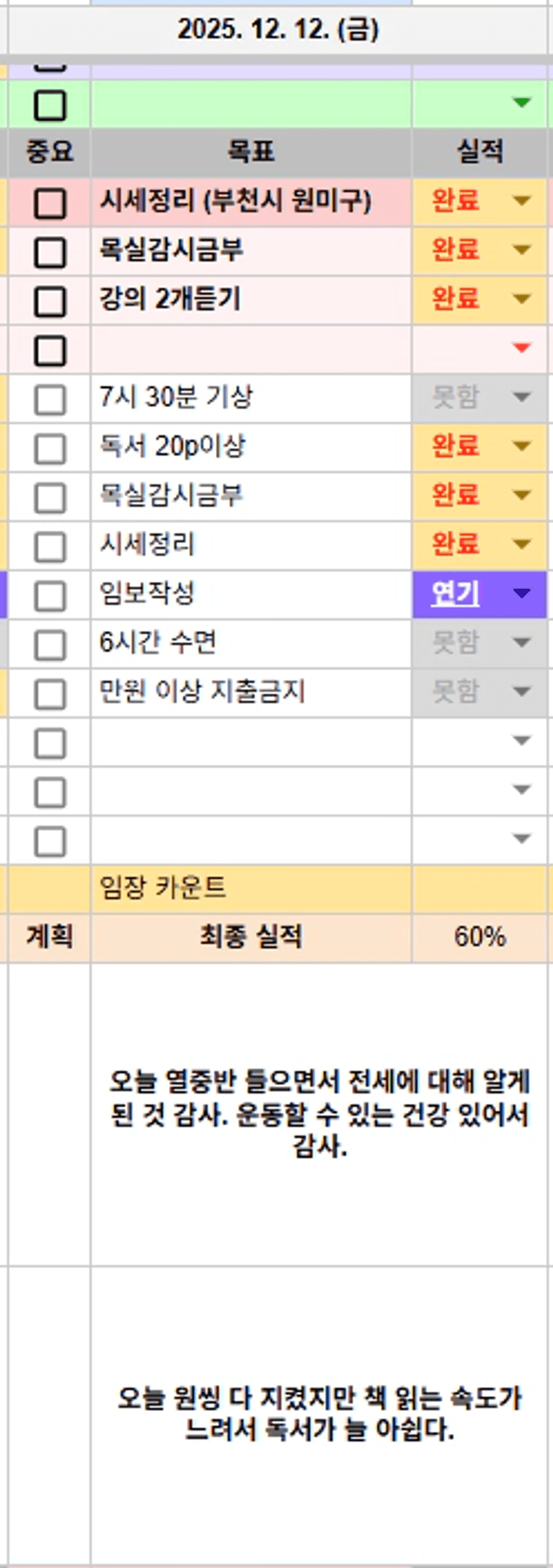Viewport: 553px width, 1568px height.
Task: Open status dropdown for 시세정리 (부천시 원미구)
Action: 521,201
